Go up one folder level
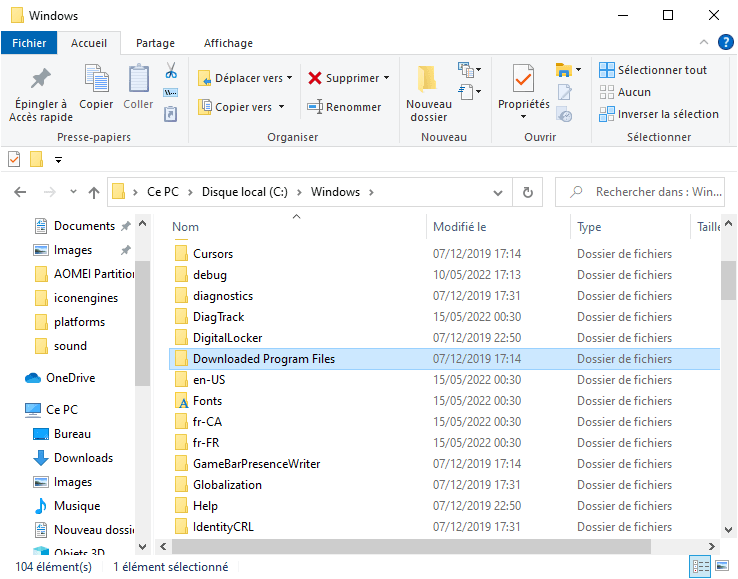The height and width of the screenshot is (579, 738). (94, 192)
